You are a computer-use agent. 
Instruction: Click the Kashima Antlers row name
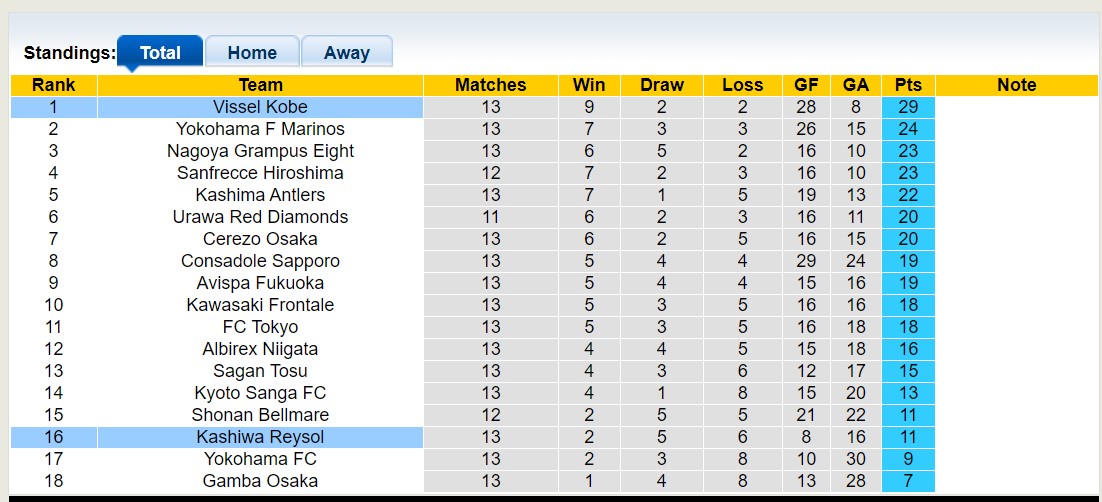click(260, 195)
